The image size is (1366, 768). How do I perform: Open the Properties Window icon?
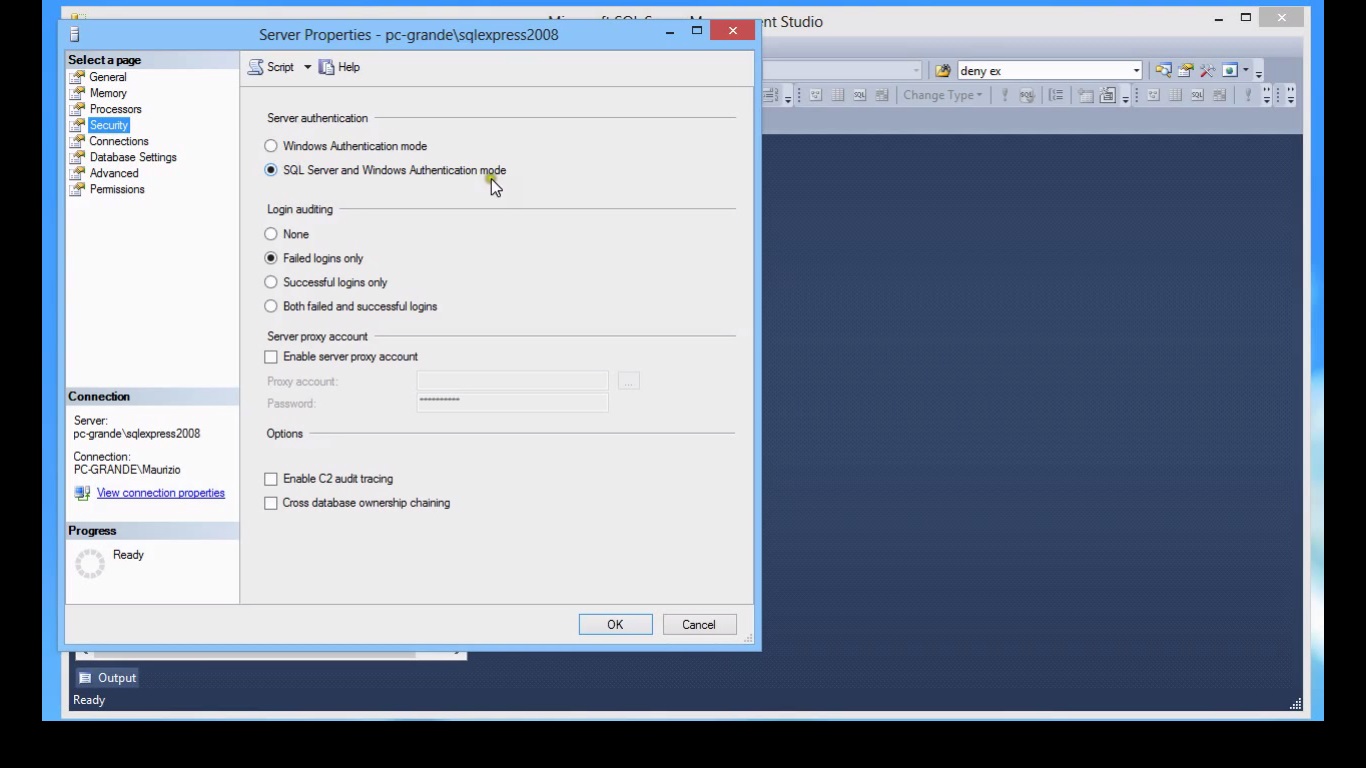(1185, 71)
